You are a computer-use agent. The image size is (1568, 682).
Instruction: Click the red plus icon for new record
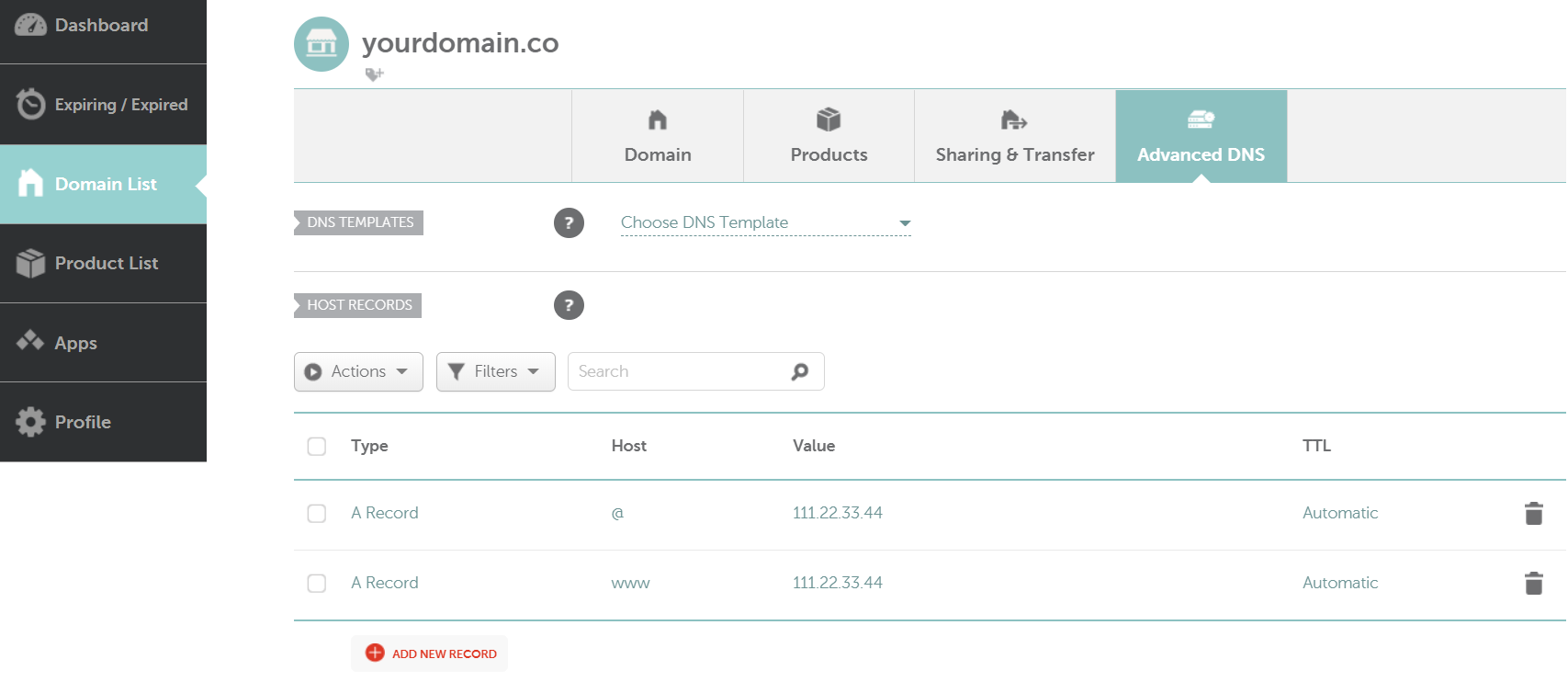(375, 653)
